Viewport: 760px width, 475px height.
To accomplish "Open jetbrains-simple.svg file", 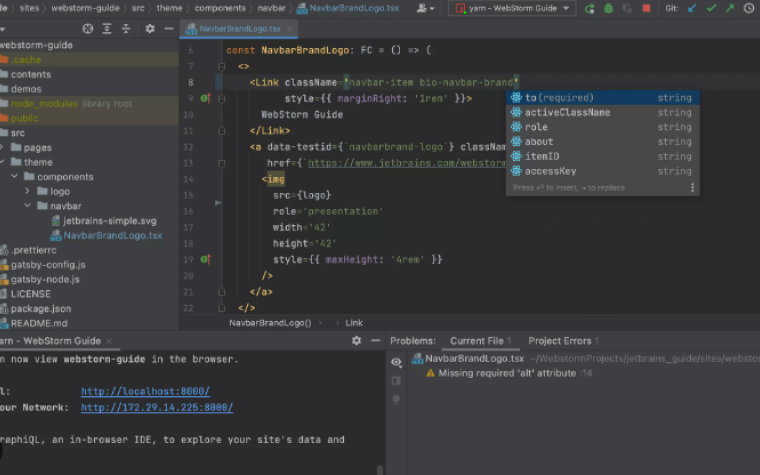I will 109,221.
